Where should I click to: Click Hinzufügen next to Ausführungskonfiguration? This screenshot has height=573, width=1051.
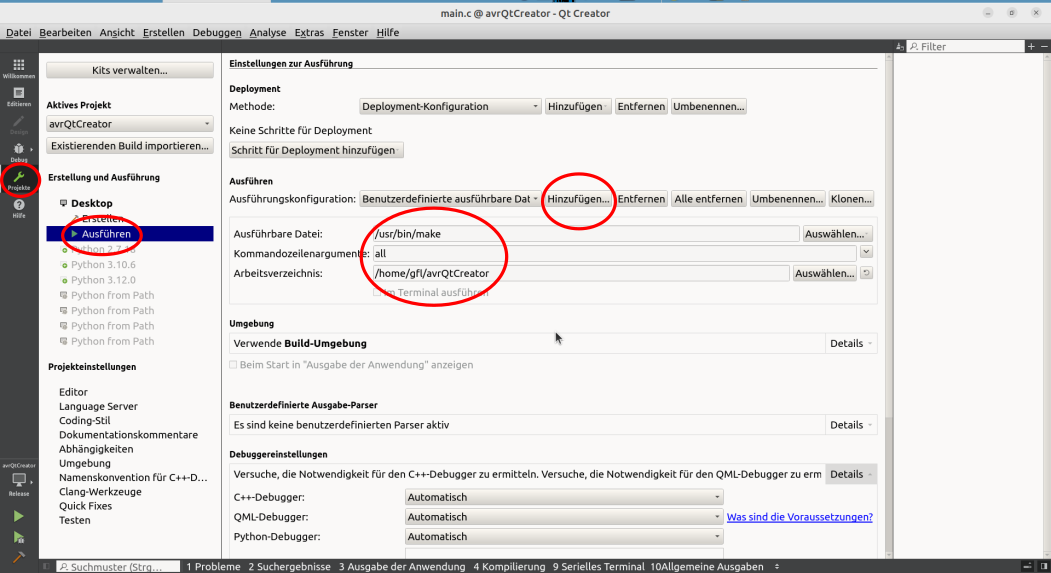[578, 199]
